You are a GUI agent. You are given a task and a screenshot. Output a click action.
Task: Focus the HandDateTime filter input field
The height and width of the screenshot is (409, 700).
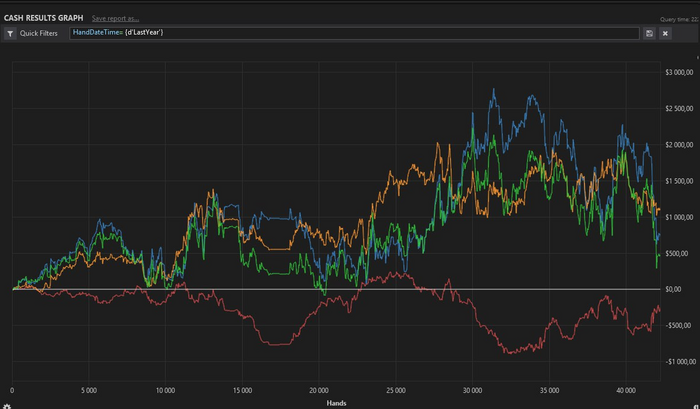click(x=354, y=33)
